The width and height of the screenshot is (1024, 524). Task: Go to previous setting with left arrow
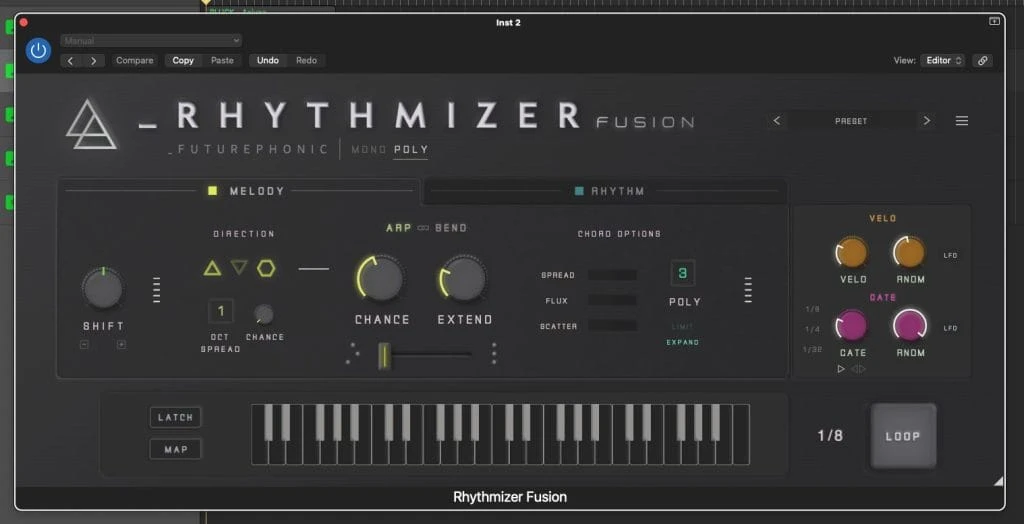pos(71,61)
